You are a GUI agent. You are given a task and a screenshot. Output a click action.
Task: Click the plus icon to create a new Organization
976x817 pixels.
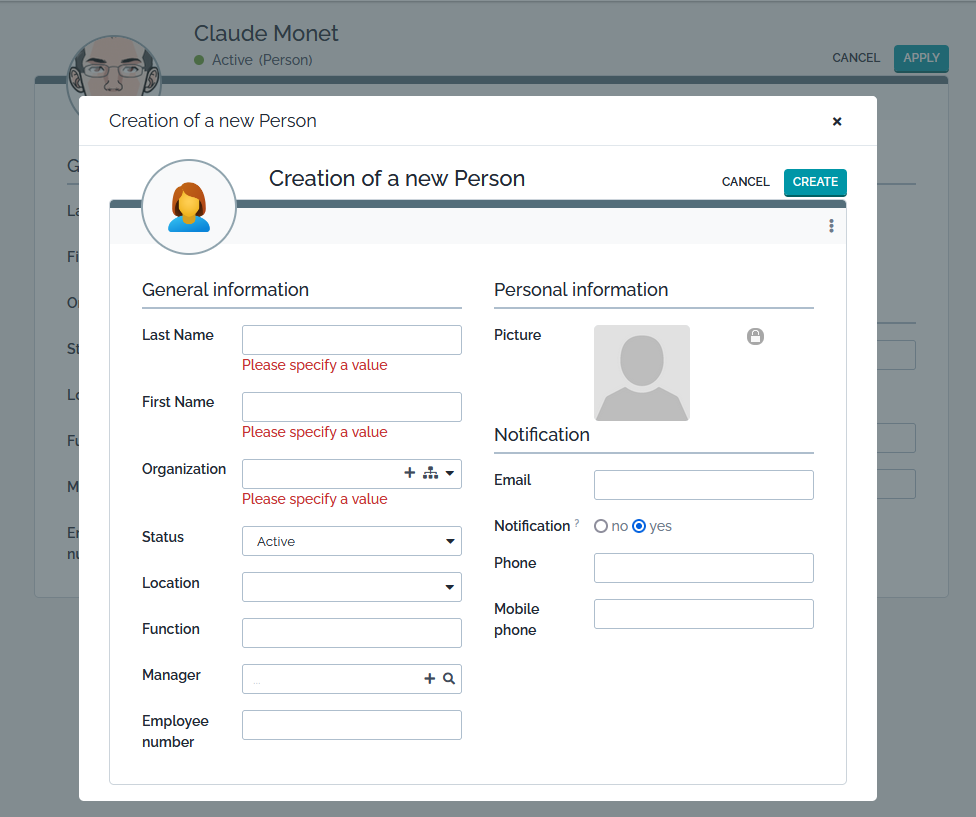tap(409, 472)
